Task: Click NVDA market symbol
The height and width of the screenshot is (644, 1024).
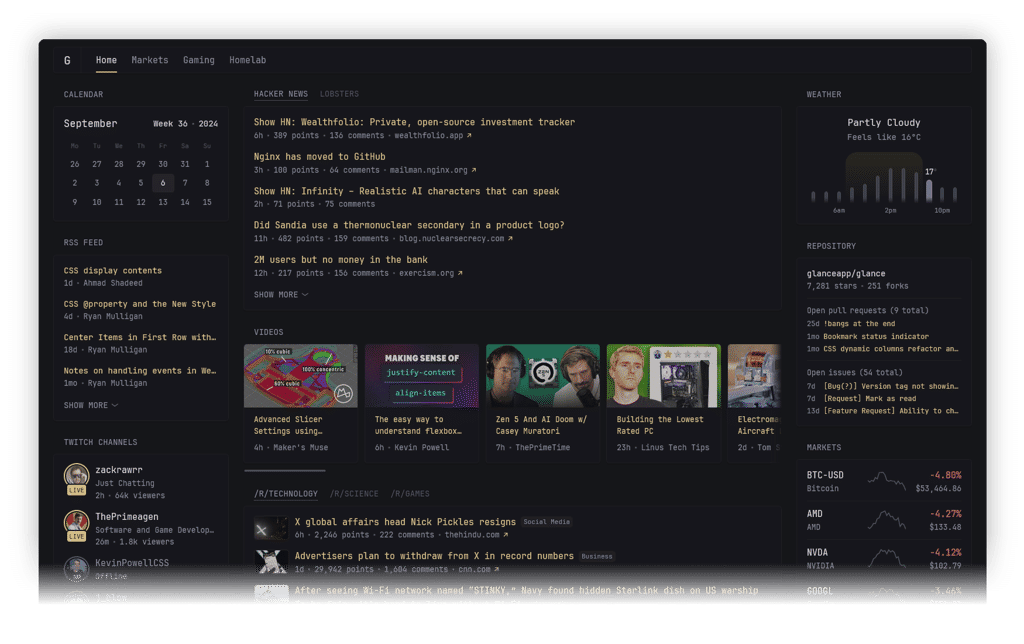Action: coord(817,553)
